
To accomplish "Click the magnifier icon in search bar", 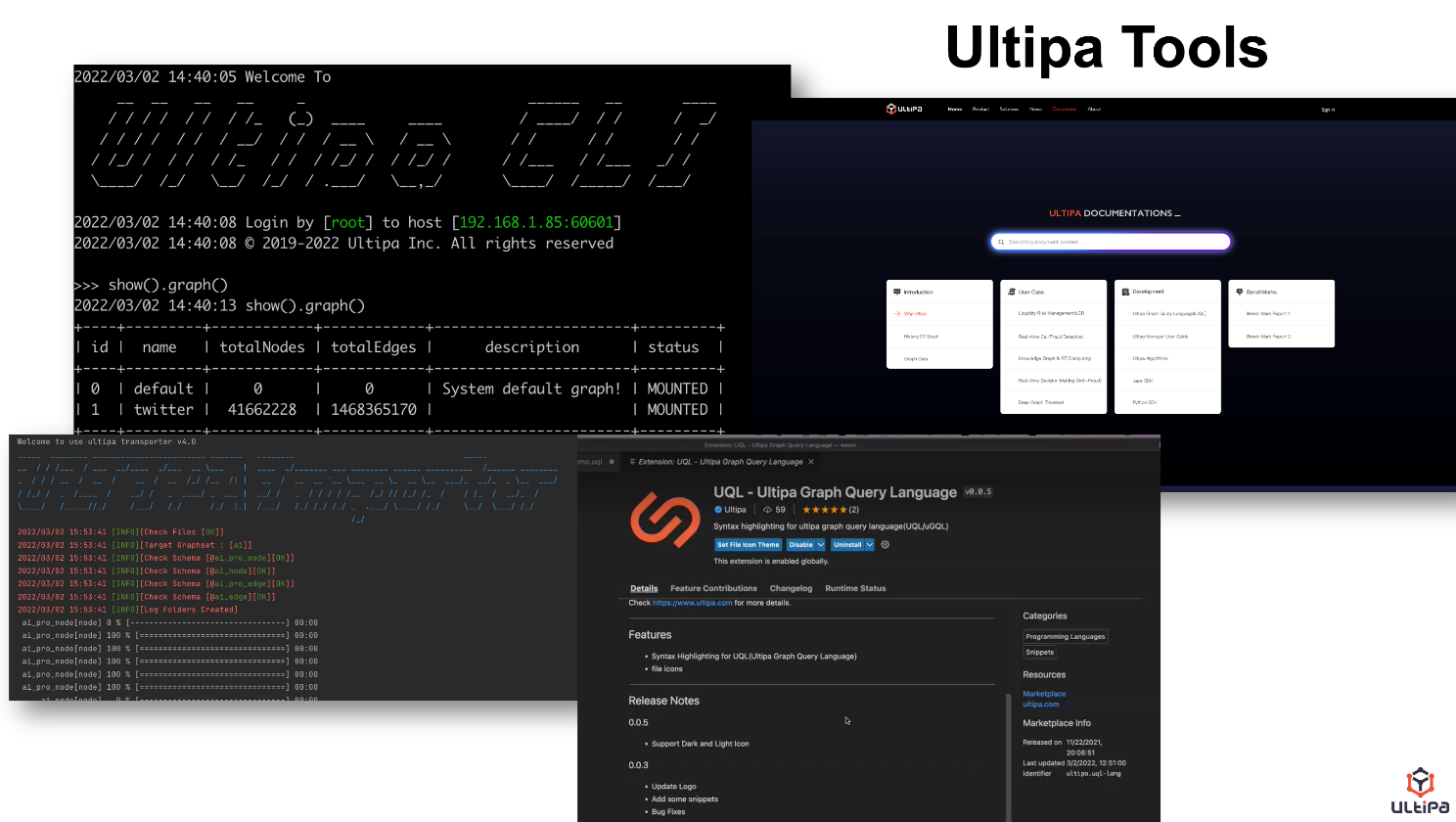I will [1001, 242].
